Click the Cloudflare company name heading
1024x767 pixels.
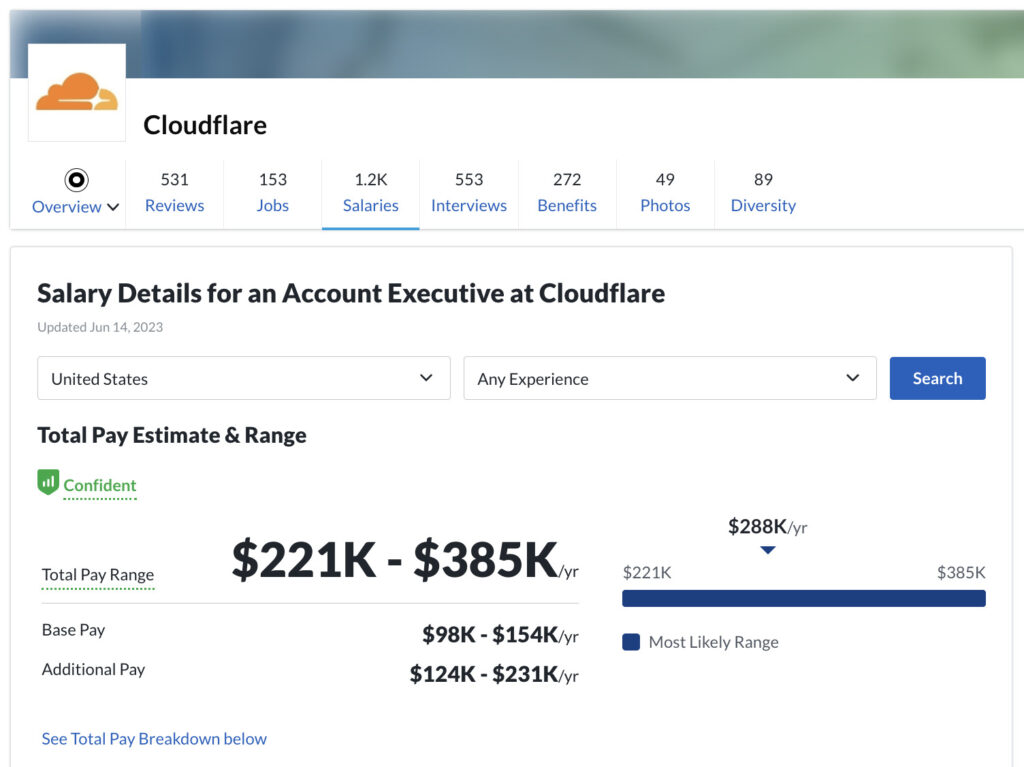coord(205,125)
